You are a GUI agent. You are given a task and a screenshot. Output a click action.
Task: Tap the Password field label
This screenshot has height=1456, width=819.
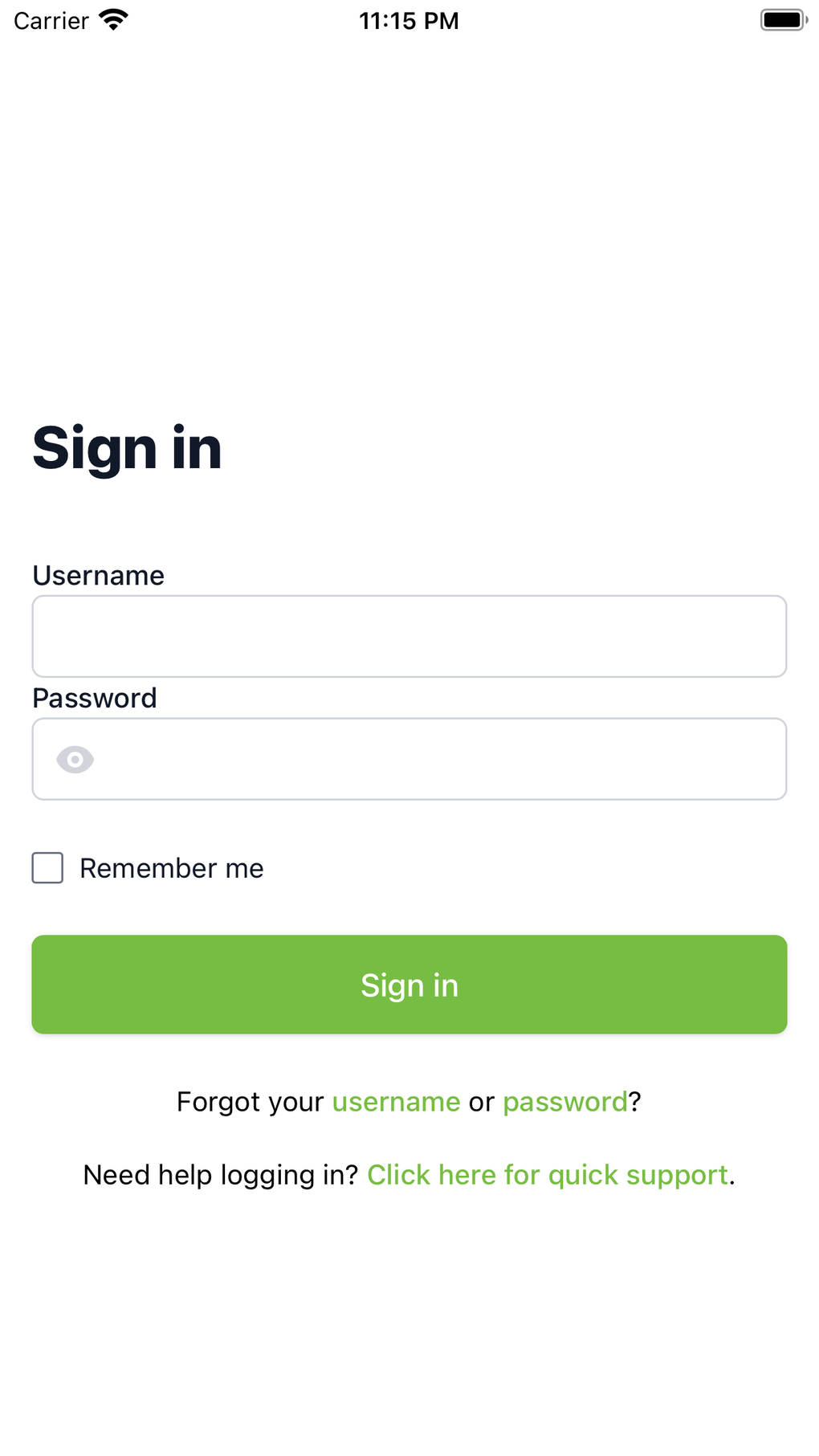[x=95, y=698]
